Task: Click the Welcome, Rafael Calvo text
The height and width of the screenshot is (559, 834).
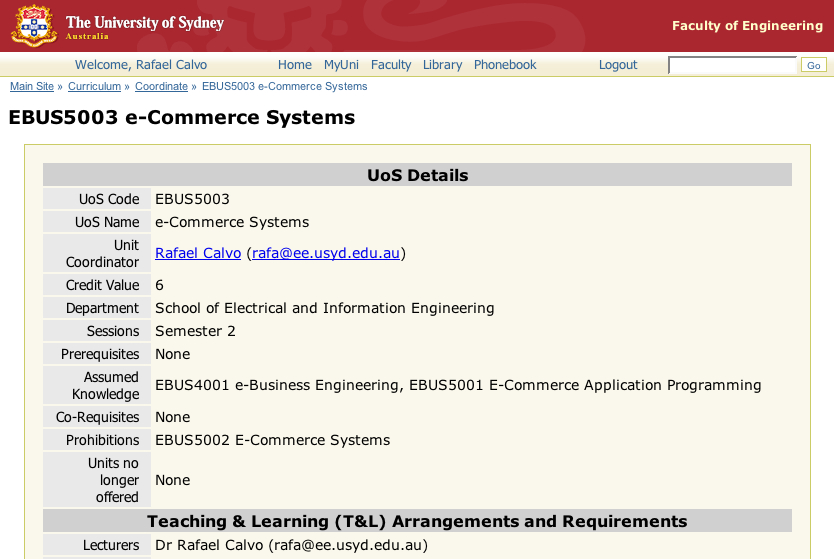Action: pyautogui.click(x=141, y=65)
